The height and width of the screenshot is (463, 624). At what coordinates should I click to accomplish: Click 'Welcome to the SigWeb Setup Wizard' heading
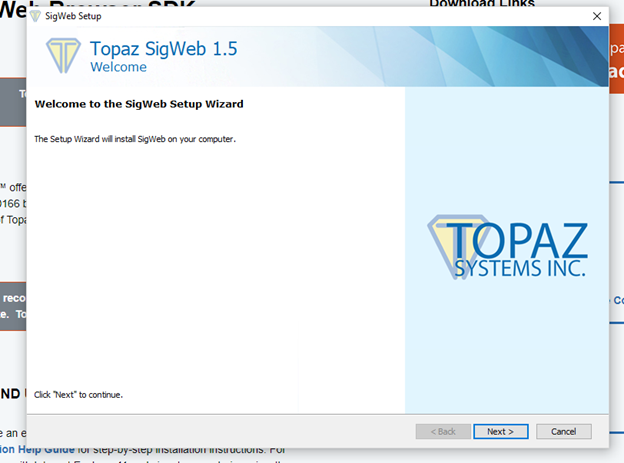point(139,104)
